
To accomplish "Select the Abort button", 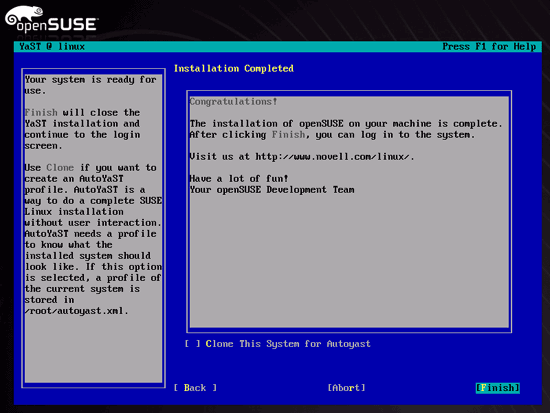I will 346,388.
